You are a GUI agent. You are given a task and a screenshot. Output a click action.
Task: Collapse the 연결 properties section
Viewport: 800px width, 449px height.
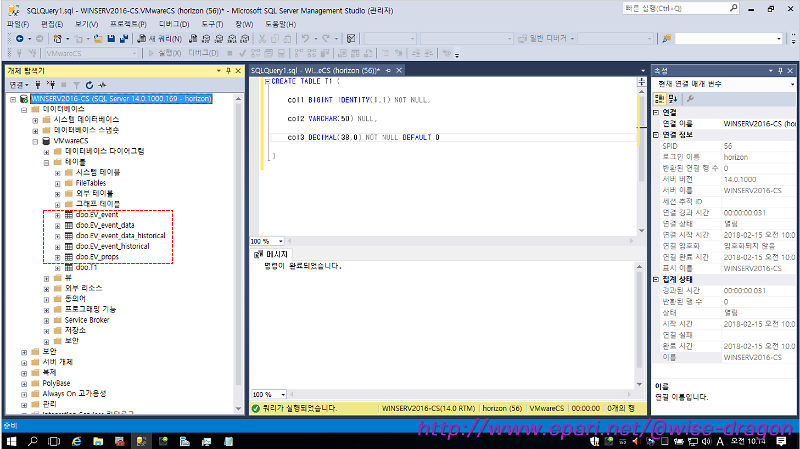(x=656, y=112)
